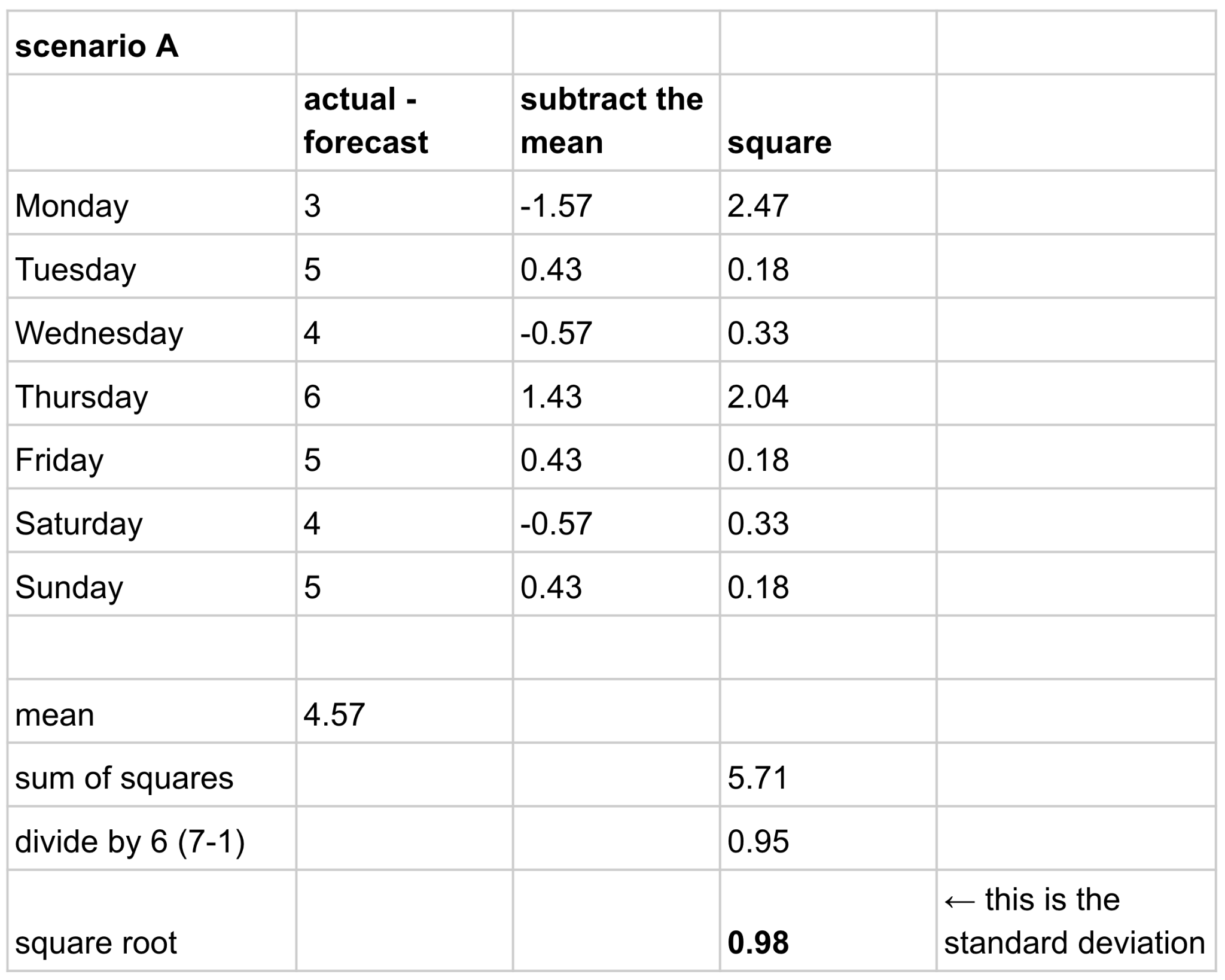The height and width of the screenshot is (980, 1225).
Task: Select Monday's deviation cell -1.57
Action: (556, 205)
